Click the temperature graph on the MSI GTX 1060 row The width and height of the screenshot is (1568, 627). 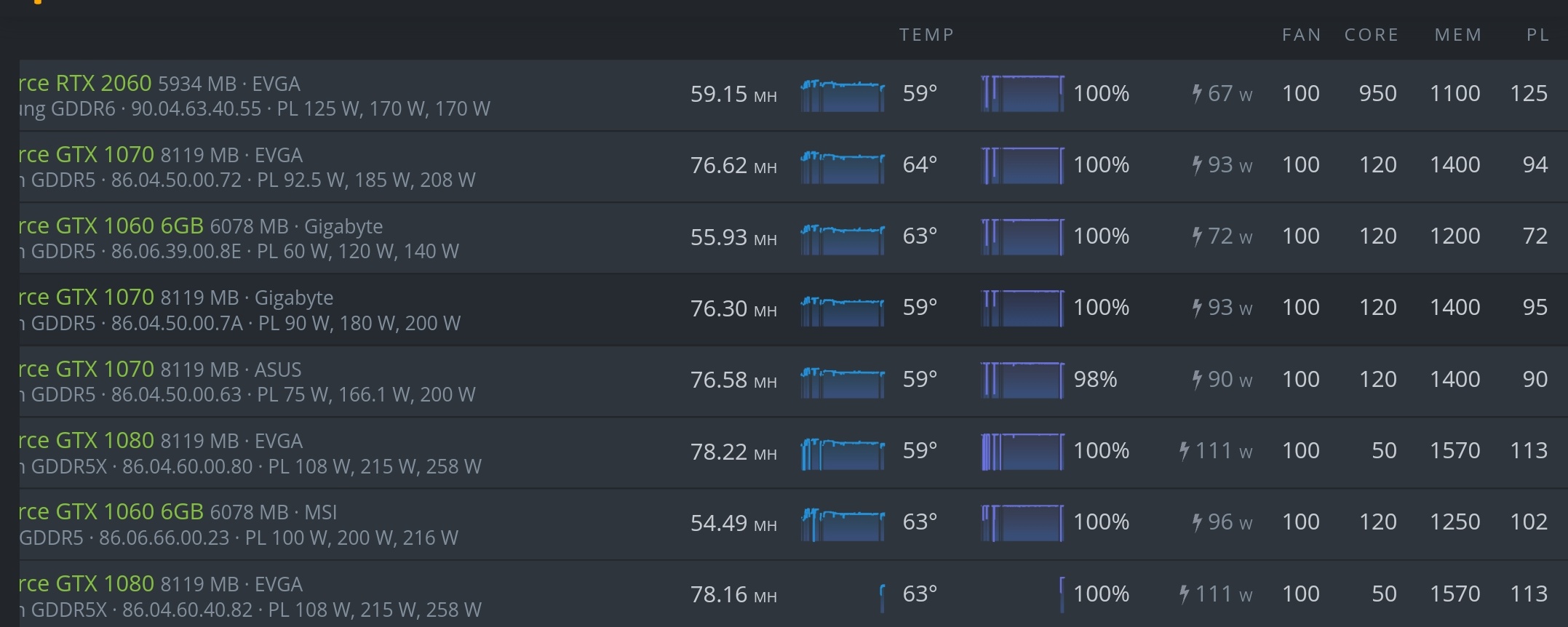click(x=843, y=524)
